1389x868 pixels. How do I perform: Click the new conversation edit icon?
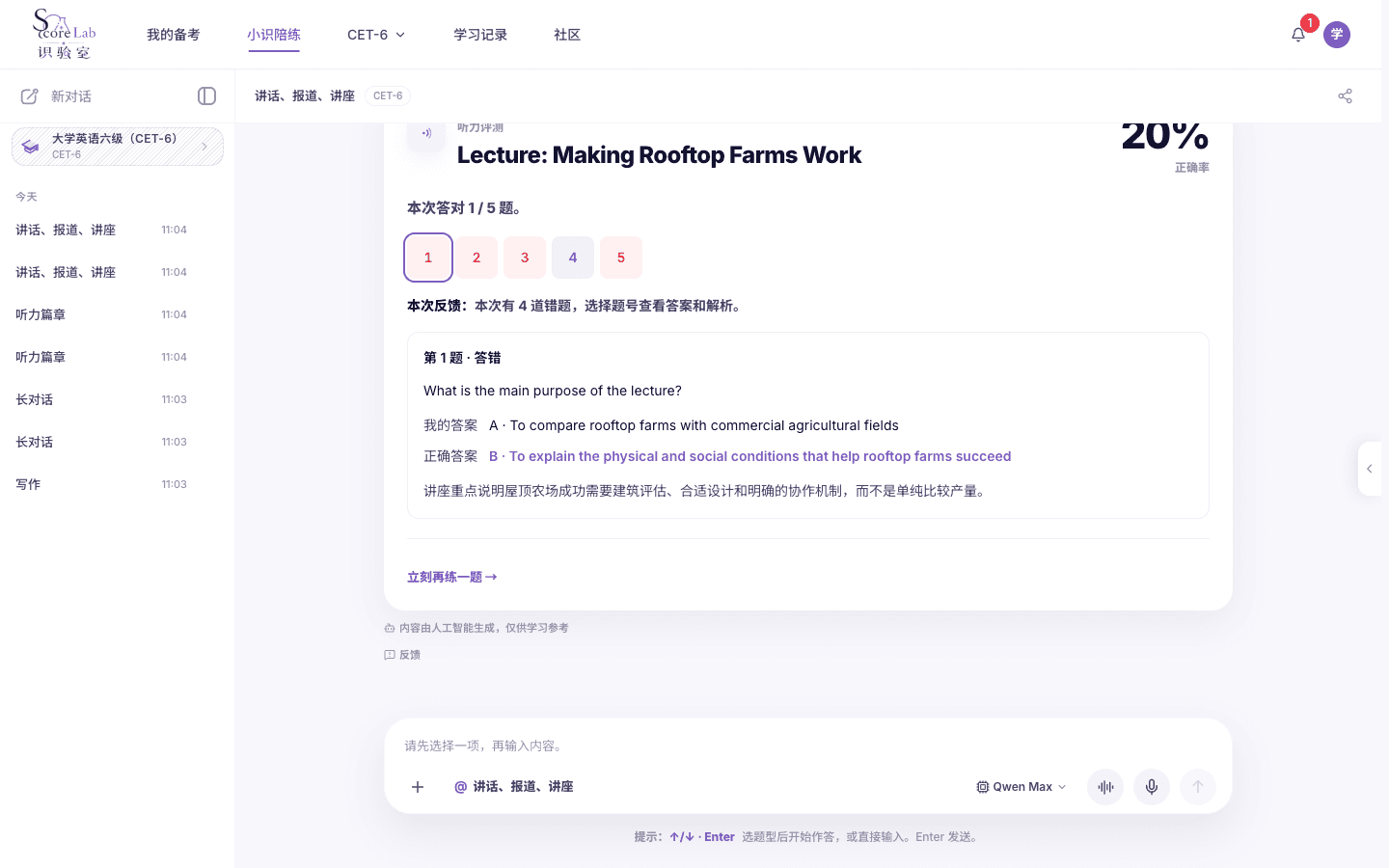pos(30,96)
